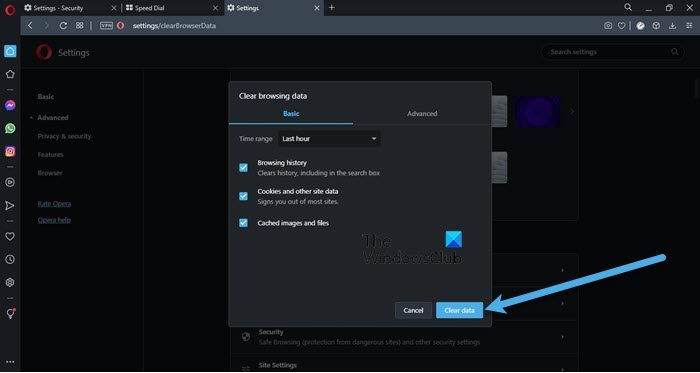
Task: Open Easy Setup sliders icon
Action: (689, 26)
